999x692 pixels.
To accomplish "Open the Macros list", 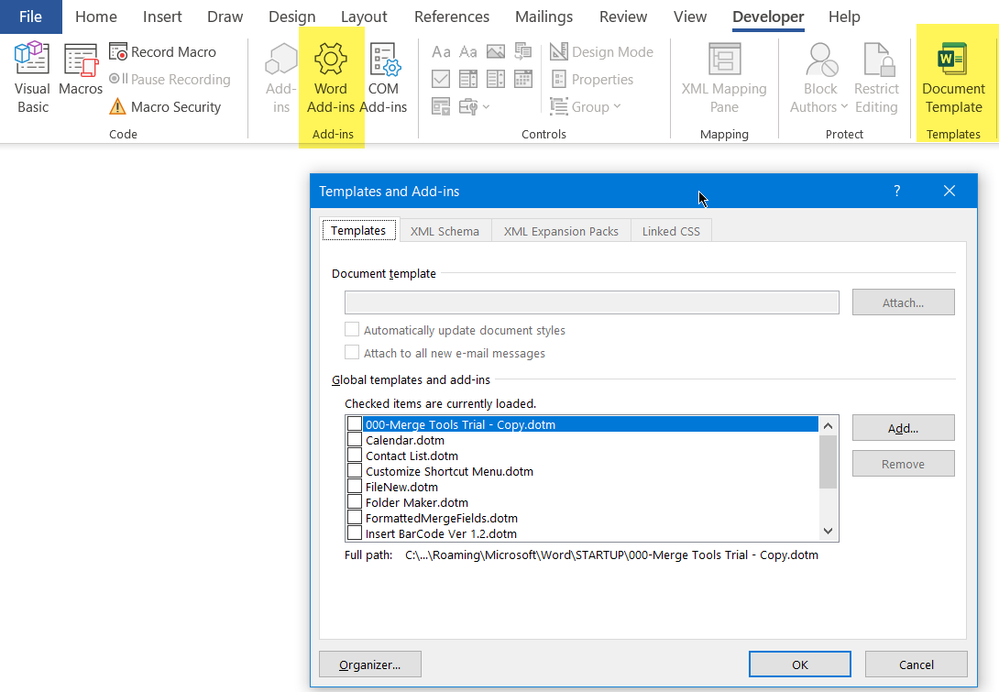I will click(x=80, y=70).
